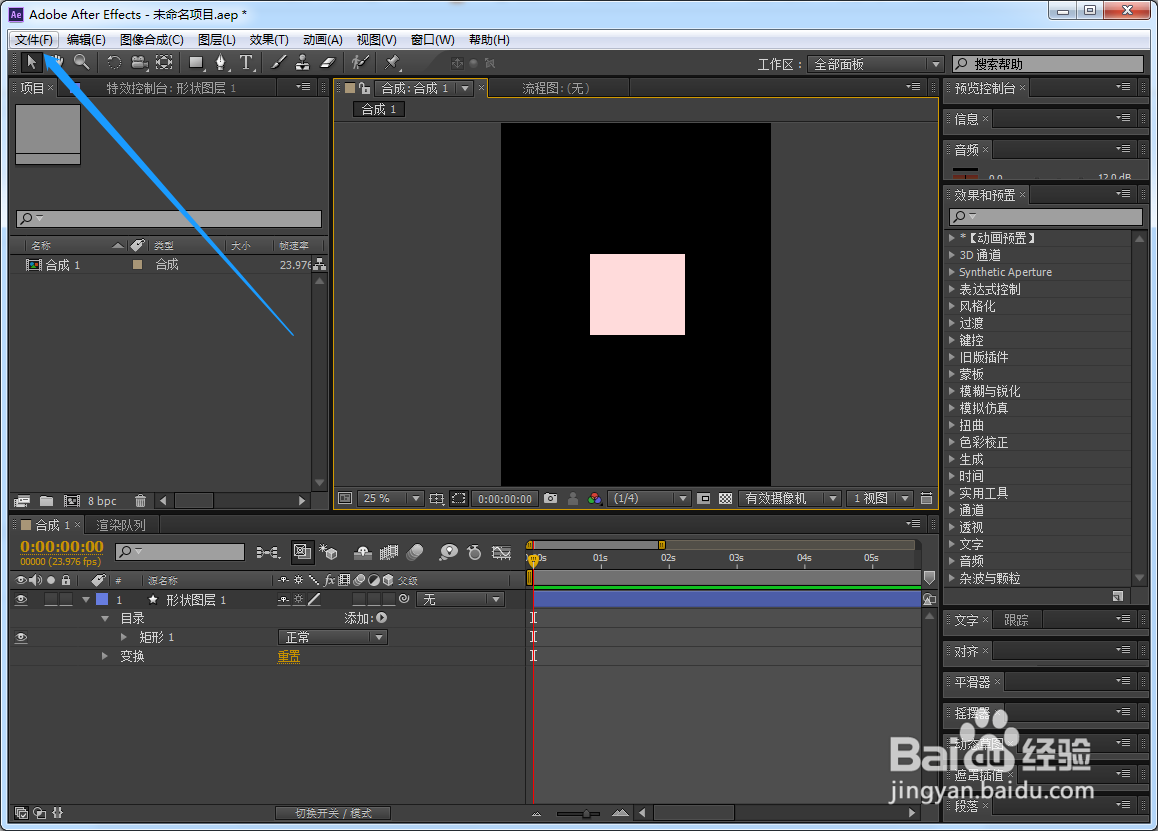
Task: Click the 切换开关 / 模式 button
Action: click(333, 813)
